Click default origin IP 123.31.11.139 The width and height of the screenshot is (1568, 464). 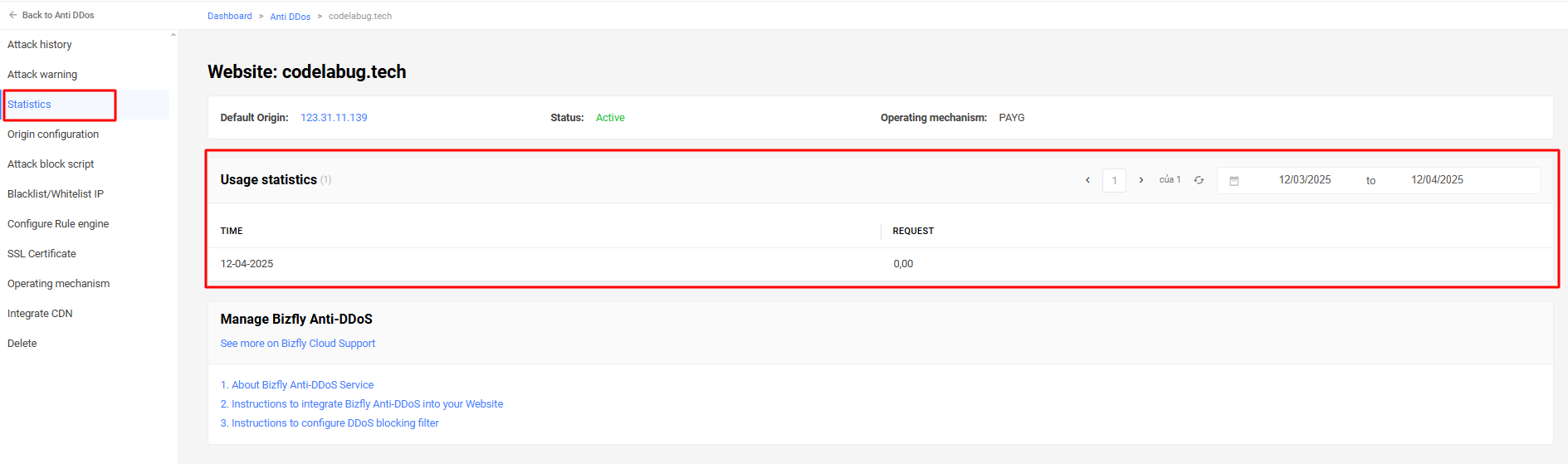[334, 118]
